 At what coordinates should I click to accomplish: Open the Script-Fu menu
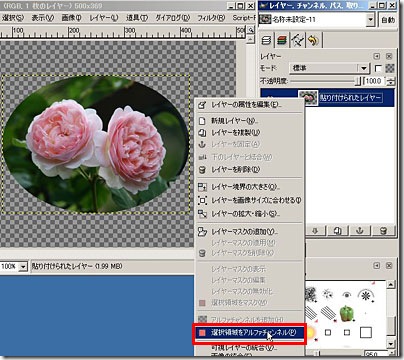[x=244, y=18]
